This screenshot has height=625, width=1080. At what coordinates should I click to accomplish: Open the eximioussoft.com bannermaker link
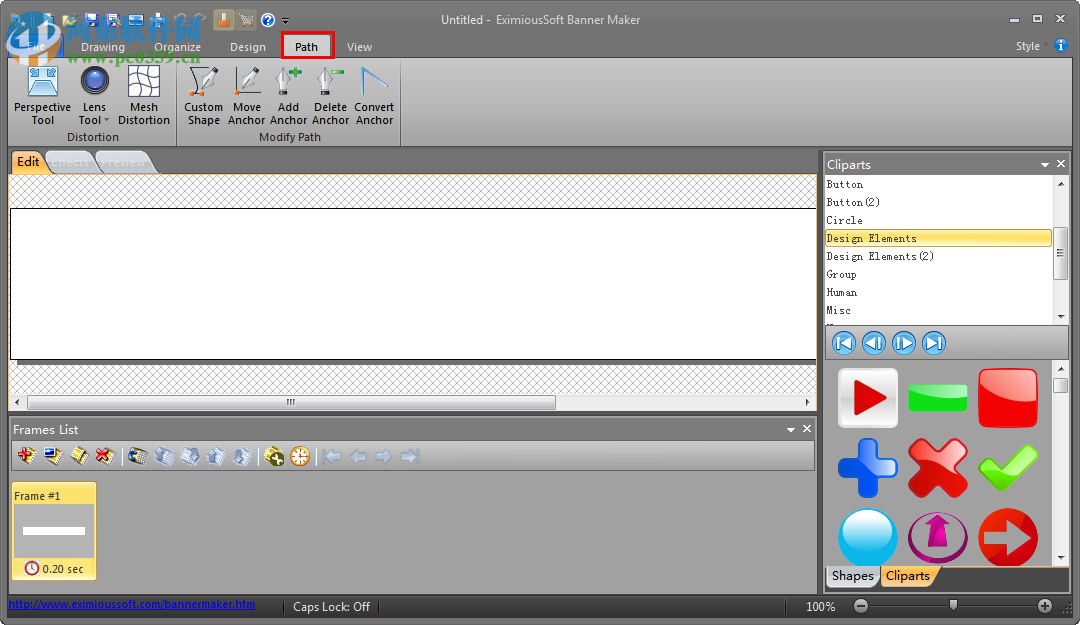130,606
